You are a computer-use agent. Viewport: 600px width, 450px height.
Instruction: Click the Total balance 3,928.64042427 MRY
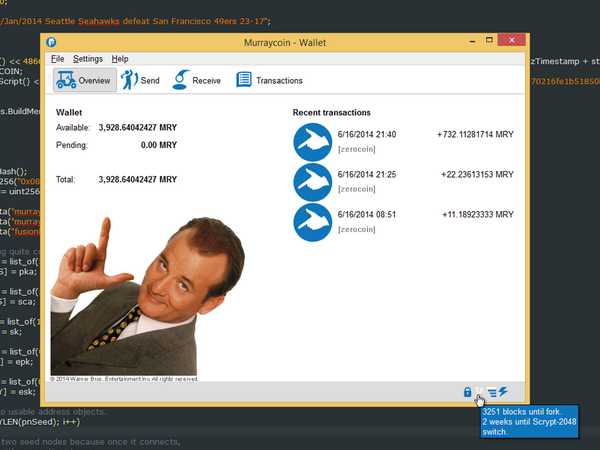pos(138,179)
